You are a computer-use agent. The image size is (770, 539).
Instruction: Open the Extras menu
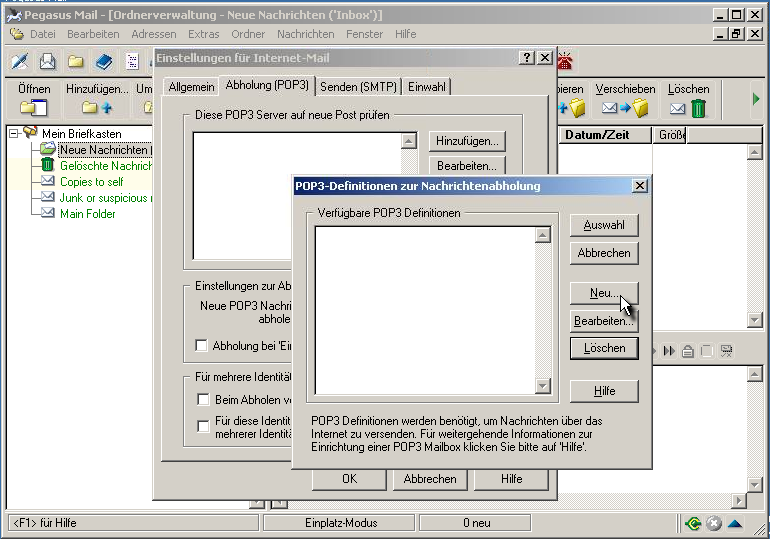point(203,34)
